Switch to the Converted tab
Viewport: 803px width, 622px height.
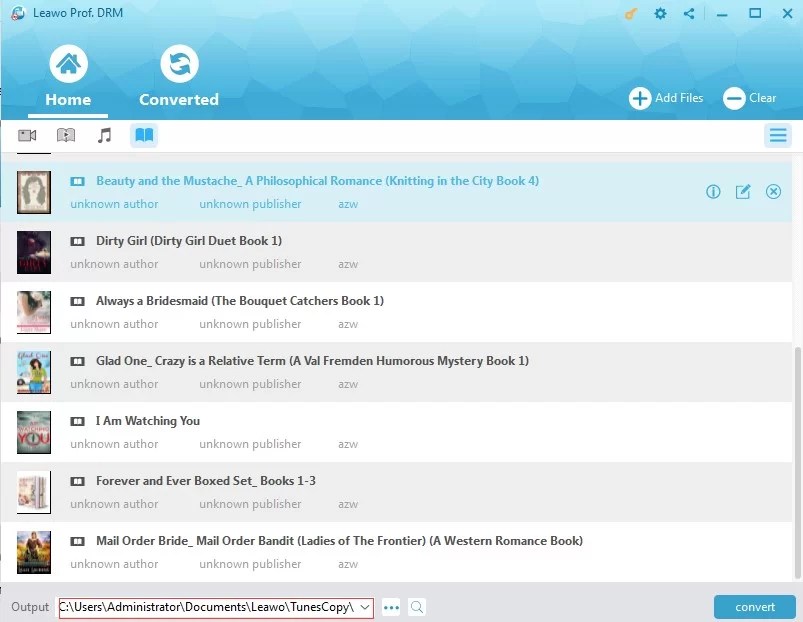point(179,75)
